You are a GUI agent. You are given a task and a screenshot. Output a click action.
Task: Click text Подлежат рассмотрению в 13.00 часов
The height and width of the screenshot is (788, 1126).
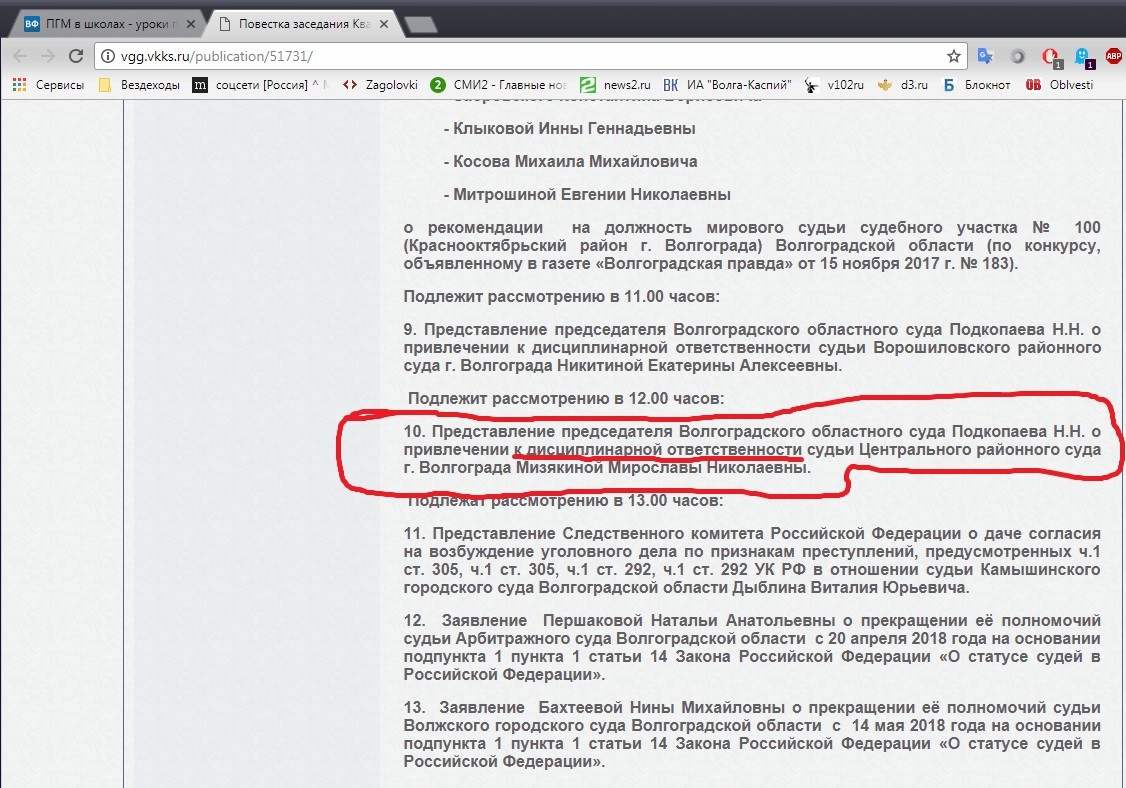pyautogui.click(x=565, y=501)
